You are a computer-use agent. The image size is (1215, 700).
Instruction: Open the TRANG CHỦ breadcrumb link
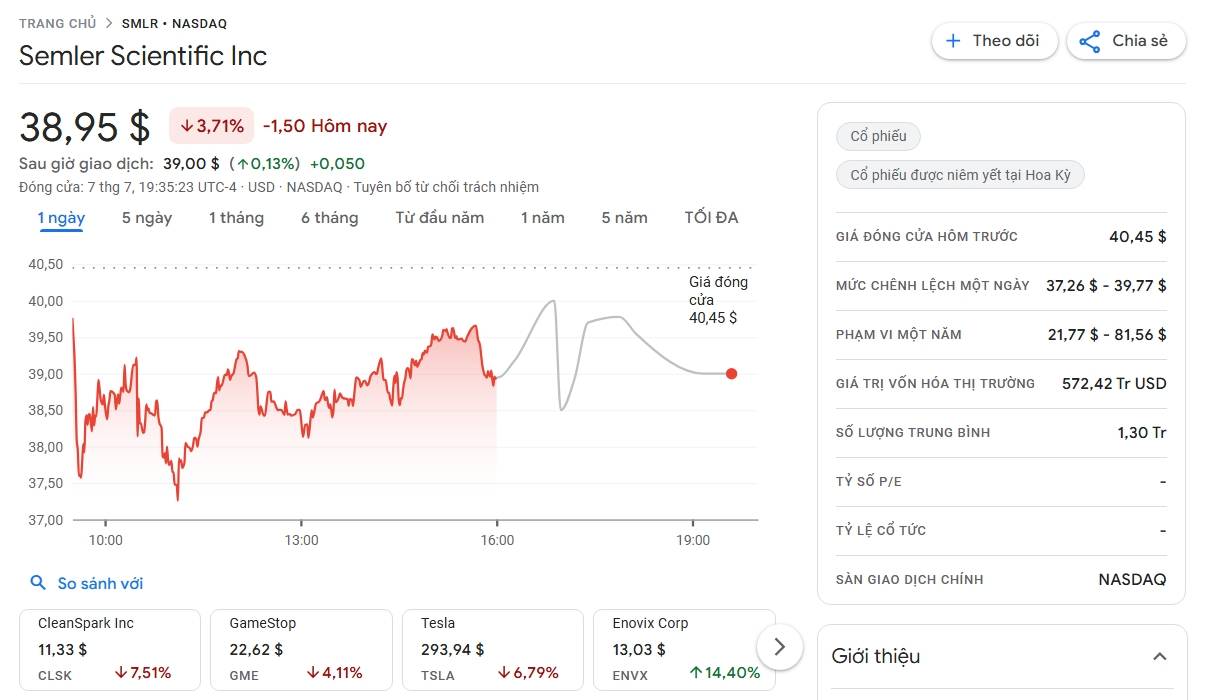[x=57, y=23]
